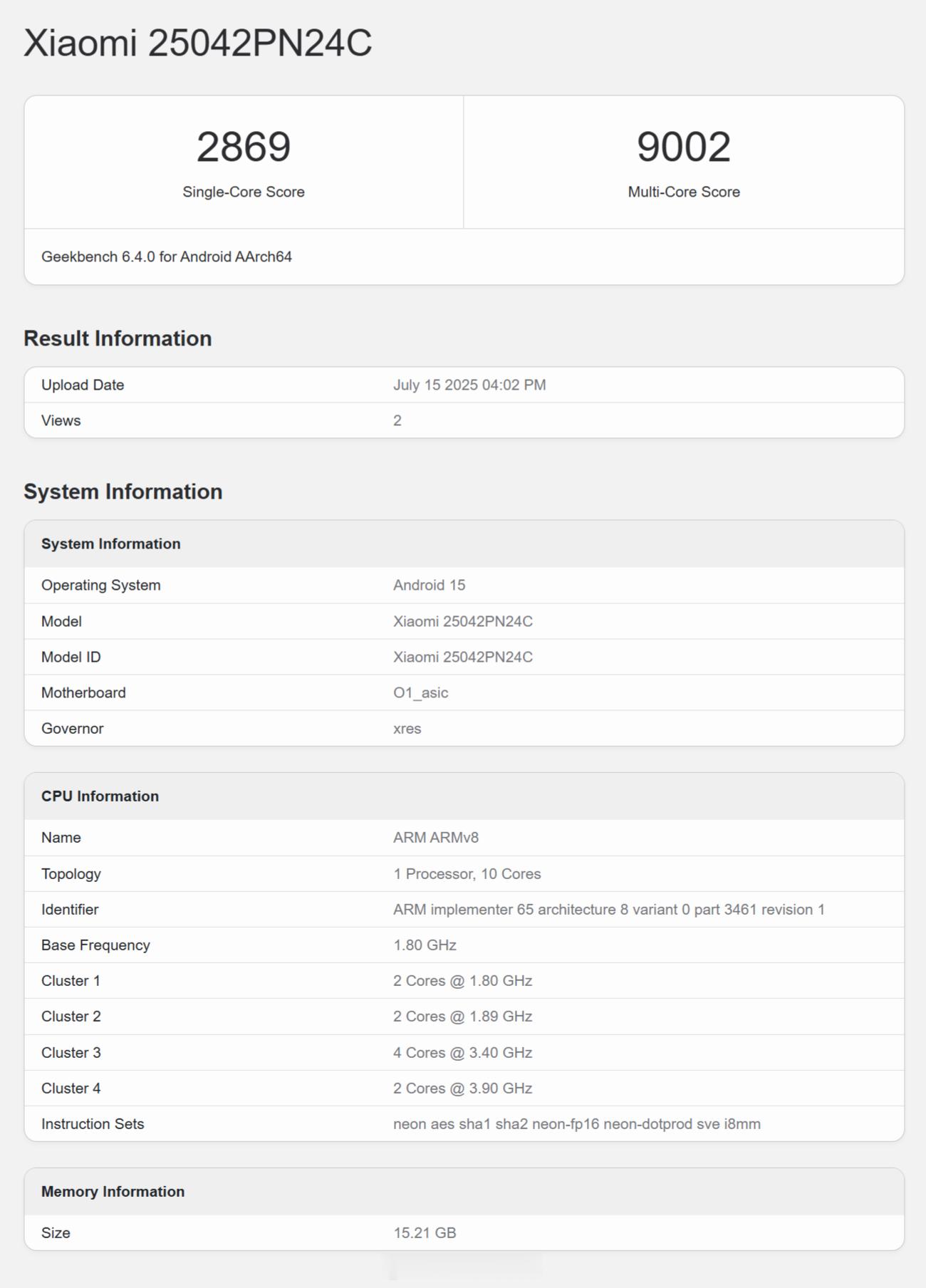Select the Model value Xiaomi 25042PN24C
Image resolution: width=926 pixels, height=1288 pixels.
[x=463, y=621]
